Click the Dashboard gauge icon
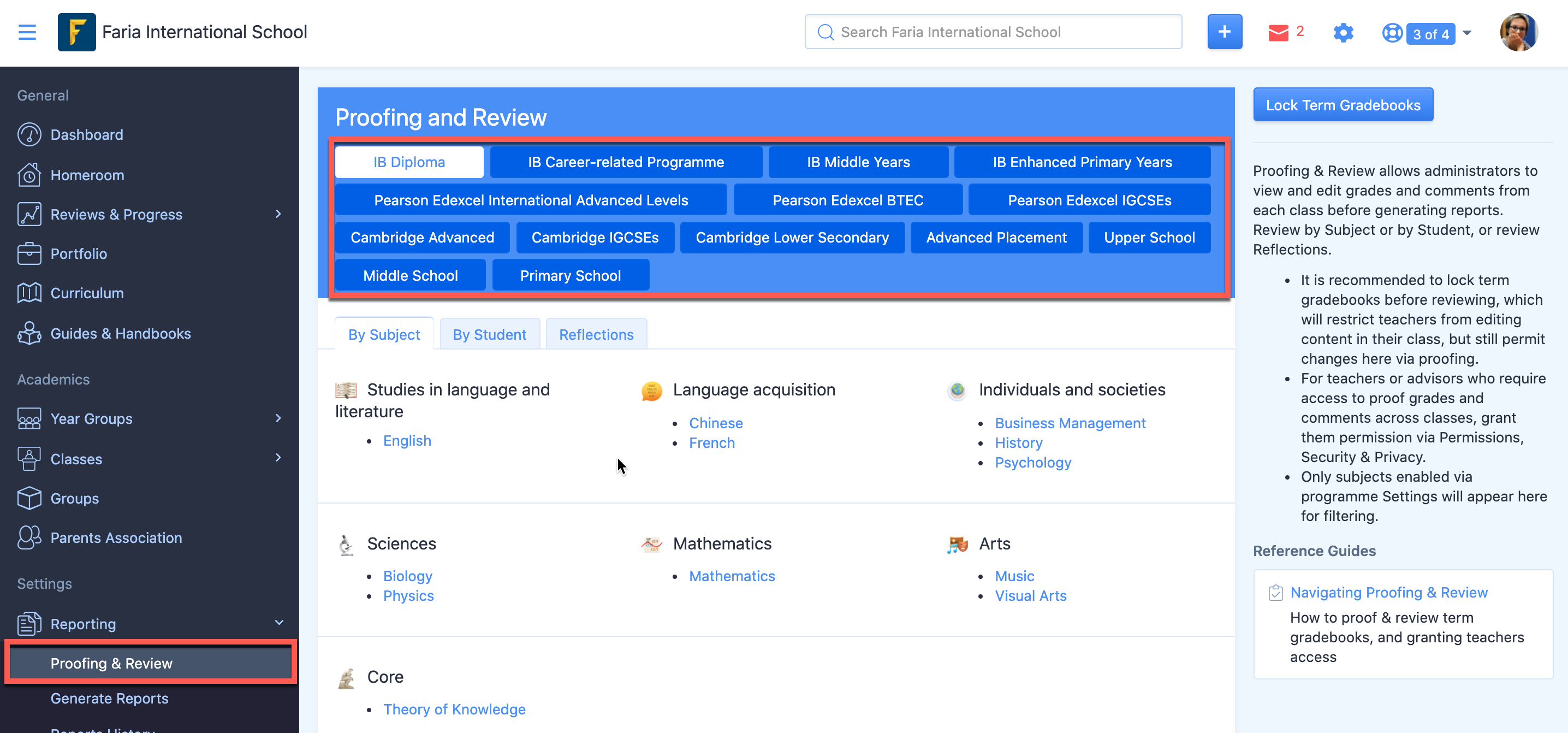This screenshot has width=1568, height=733. (x=29, y=134)
